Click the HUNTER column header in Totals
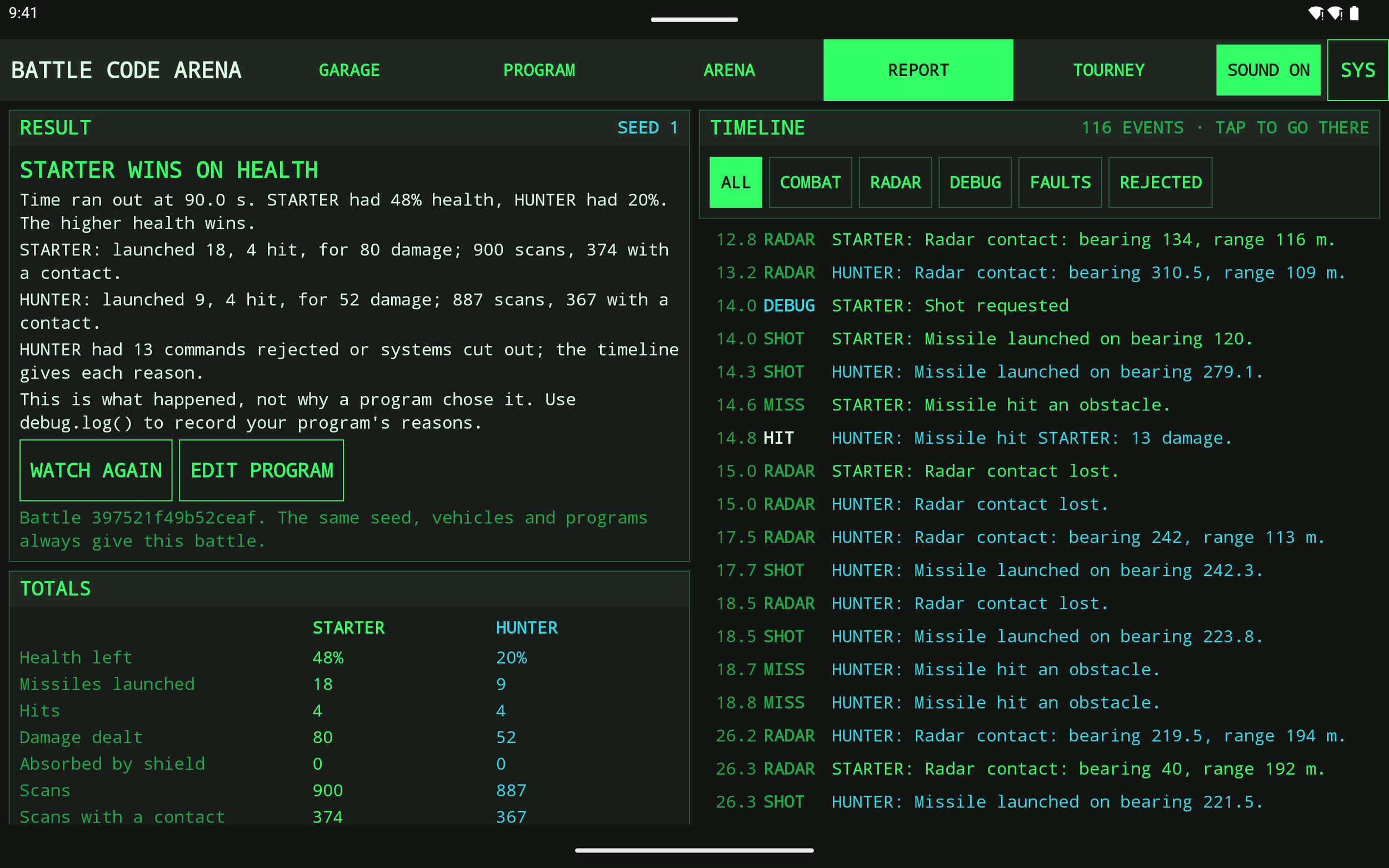The width and height of the screenshot is (1389, 868). pyautogui.click(x=527, y=628)
